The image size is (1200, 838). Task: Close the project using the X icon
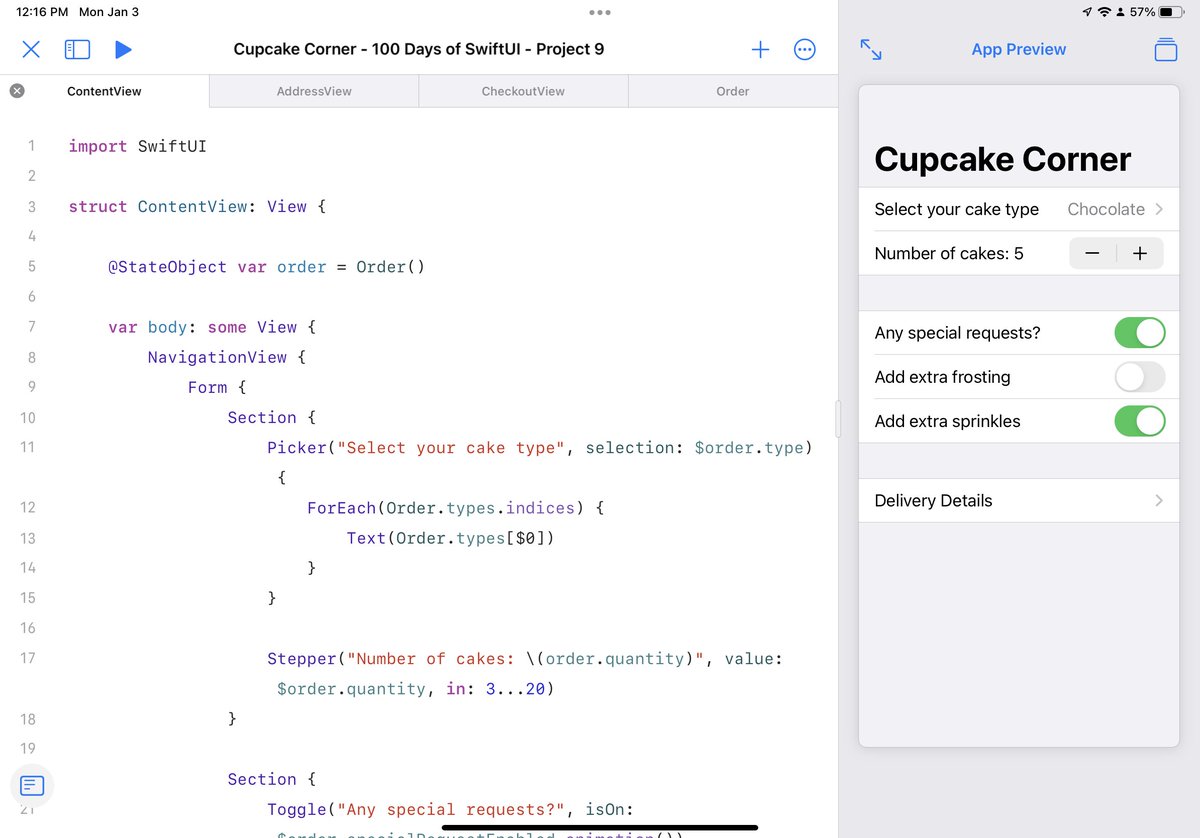[30, 49]
